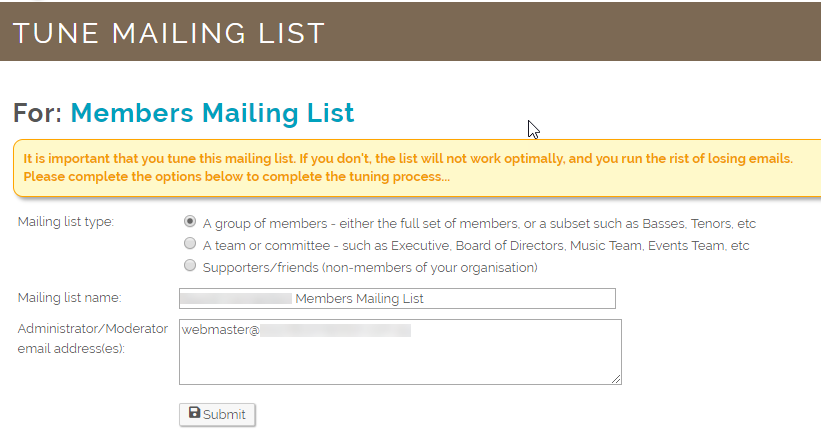Screen dimensions: 821x445
Task: Click the floppy disk save icon on Submit
Action: click(x=194, y=413)
